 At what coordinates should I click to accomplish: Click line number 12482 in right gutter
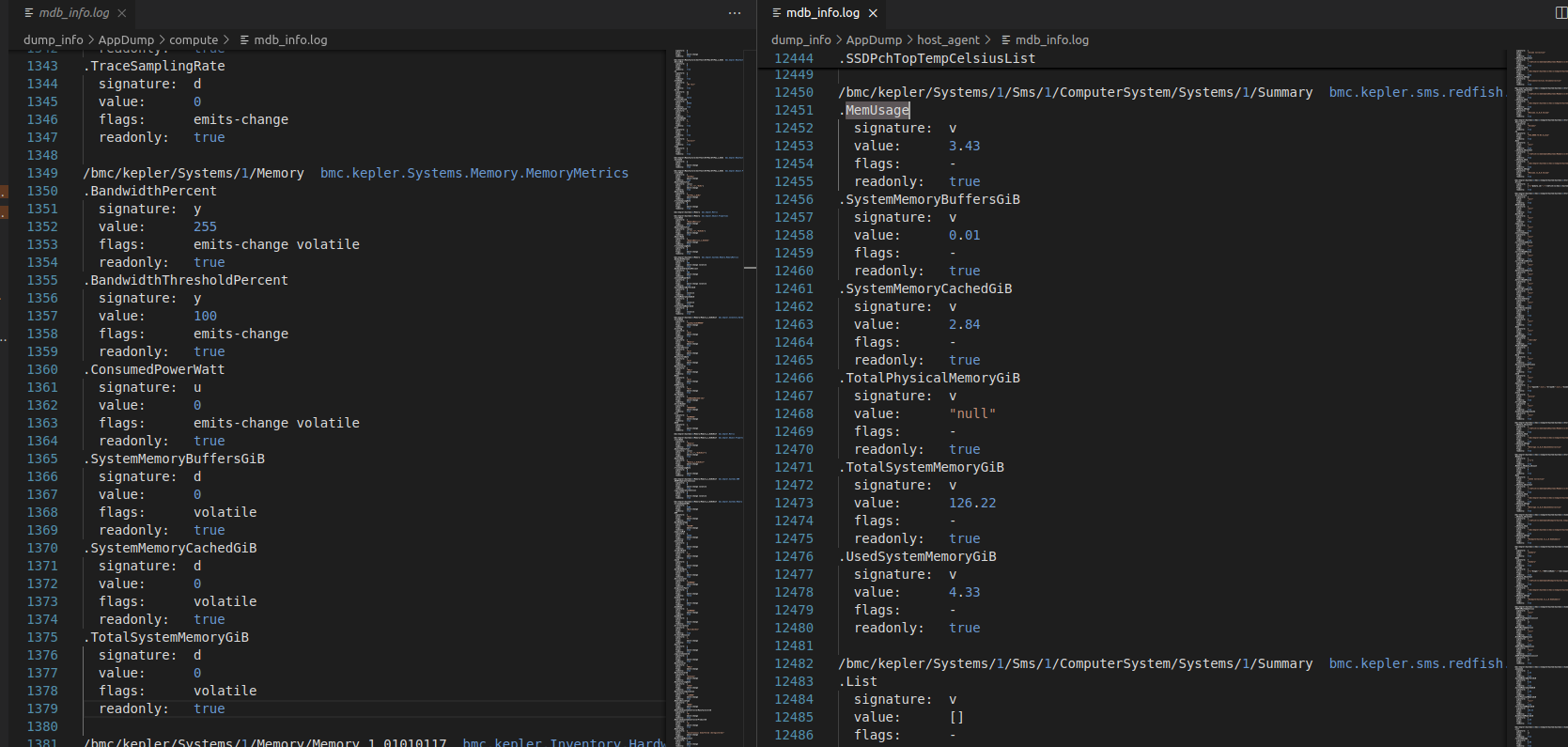coord(794,664)
